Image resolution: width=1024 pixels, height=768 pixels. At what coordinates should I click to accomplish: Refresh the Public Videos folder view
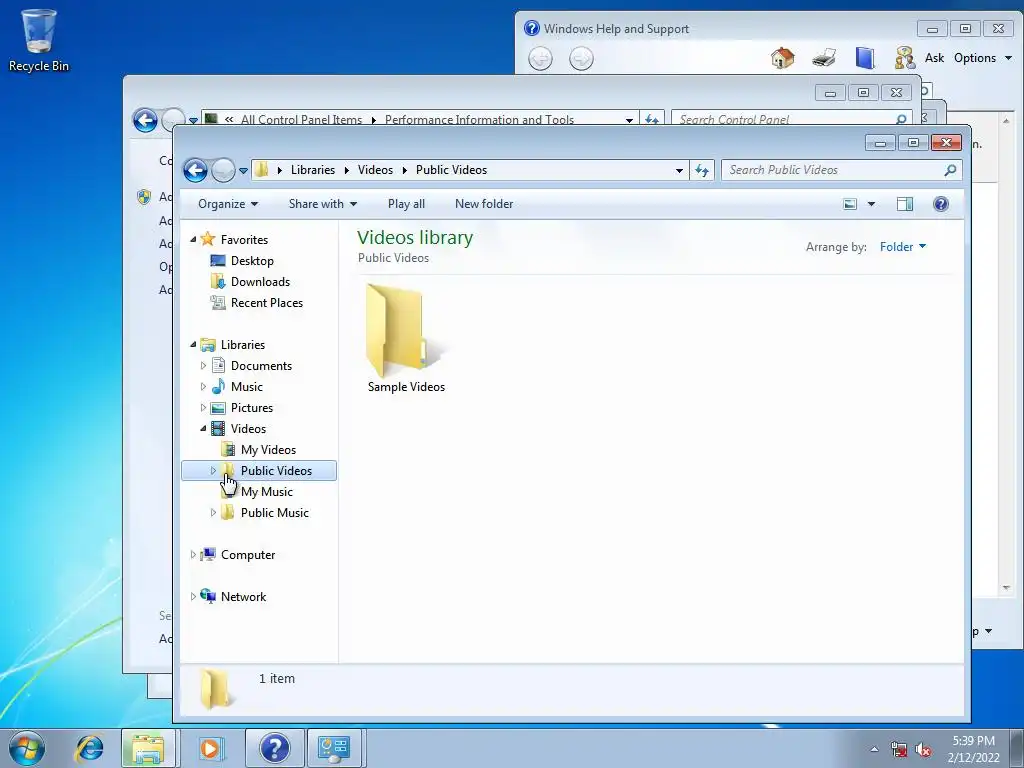pyautogui.click(x=702, y=170)
